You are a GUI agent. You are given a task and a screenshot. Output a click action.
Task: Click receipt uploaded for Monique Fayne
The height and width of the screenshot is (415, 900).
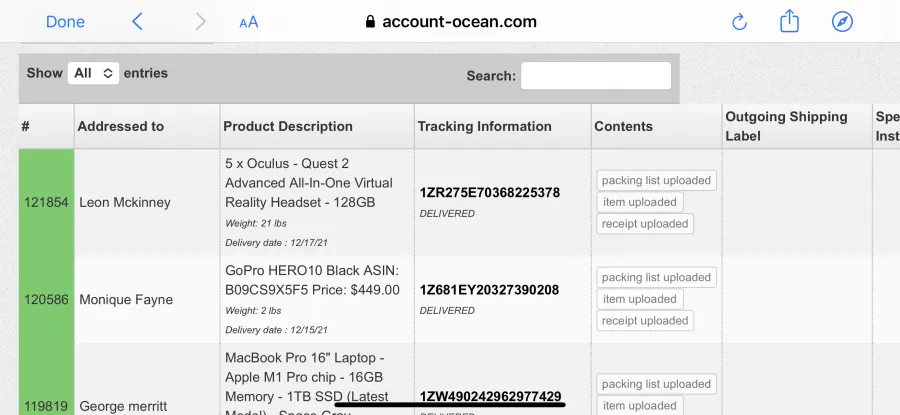(x=645, y=321)
